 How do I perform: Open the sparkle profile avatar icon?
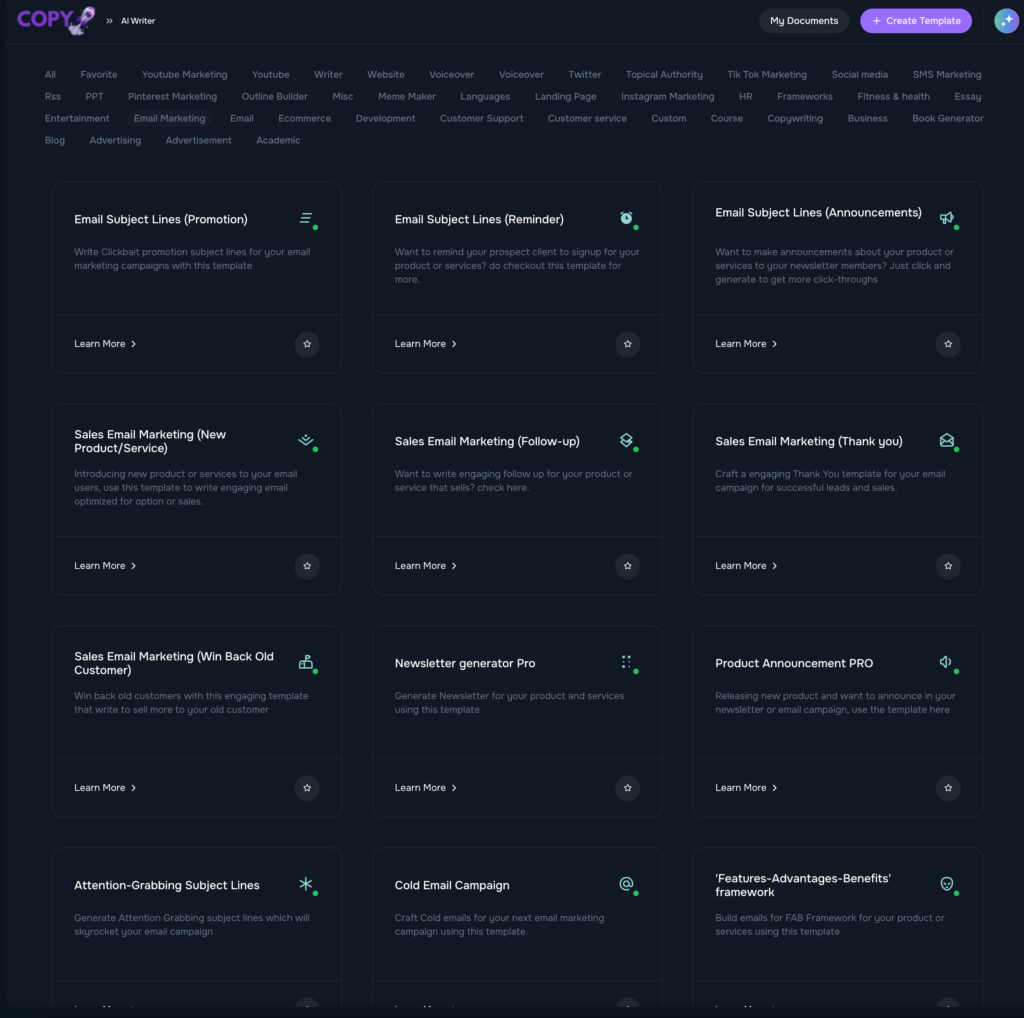pyautogui.click(x=1006, y=21)
